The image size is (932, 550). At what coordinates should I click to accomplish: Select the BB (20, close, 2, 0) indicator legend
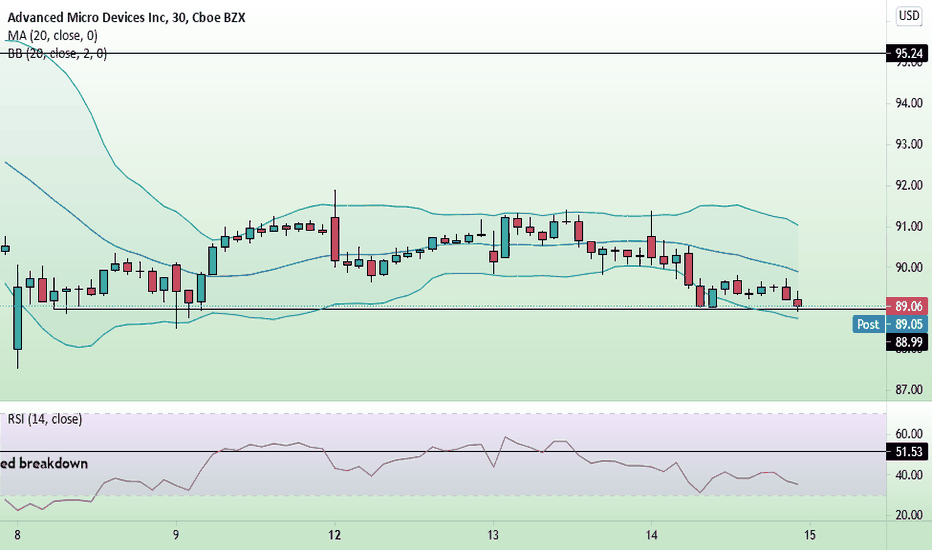(x=57, y=54)
